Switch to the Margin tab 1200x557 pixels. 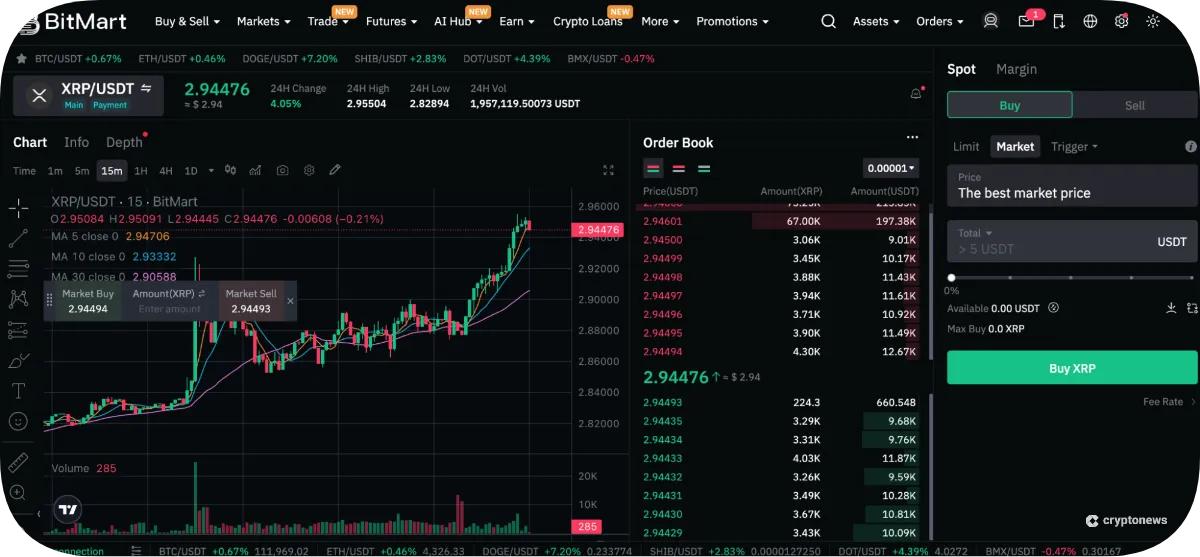(x=1016, y=69)
